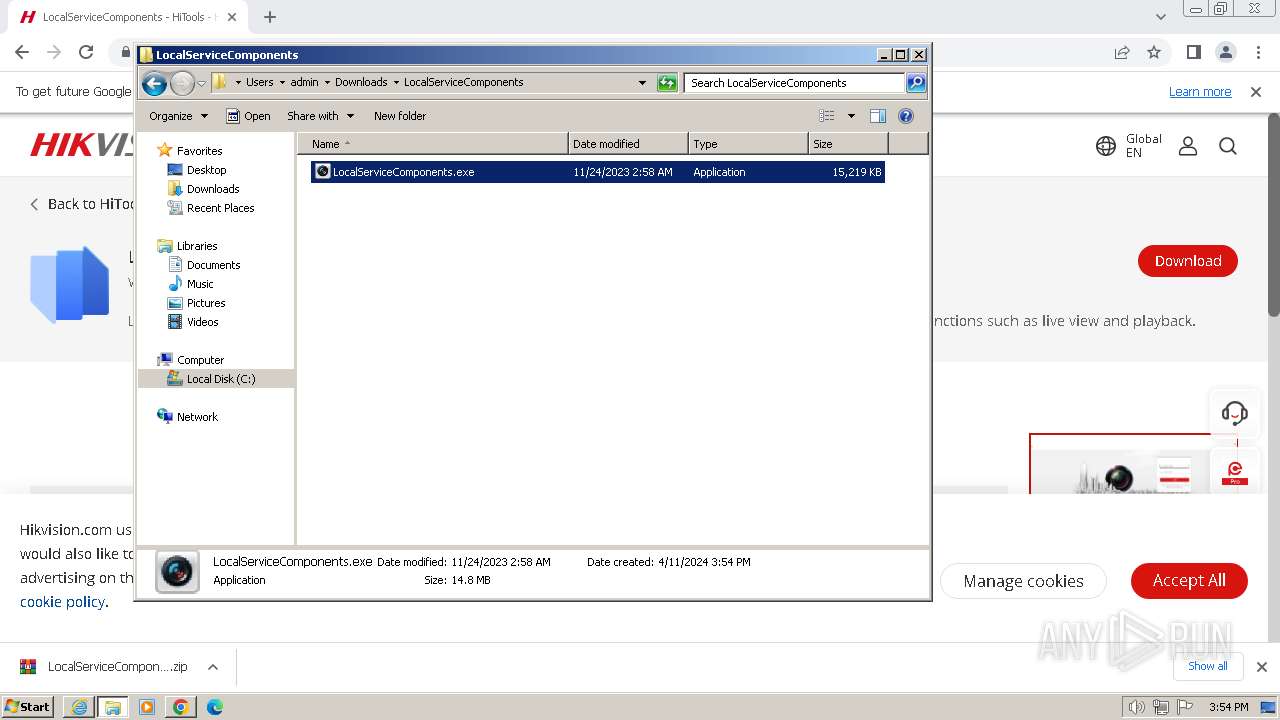Viewport: 1280px width, 720px height.
Task: Open Chrome tab search dropdown
Action: coord(1160,17)
